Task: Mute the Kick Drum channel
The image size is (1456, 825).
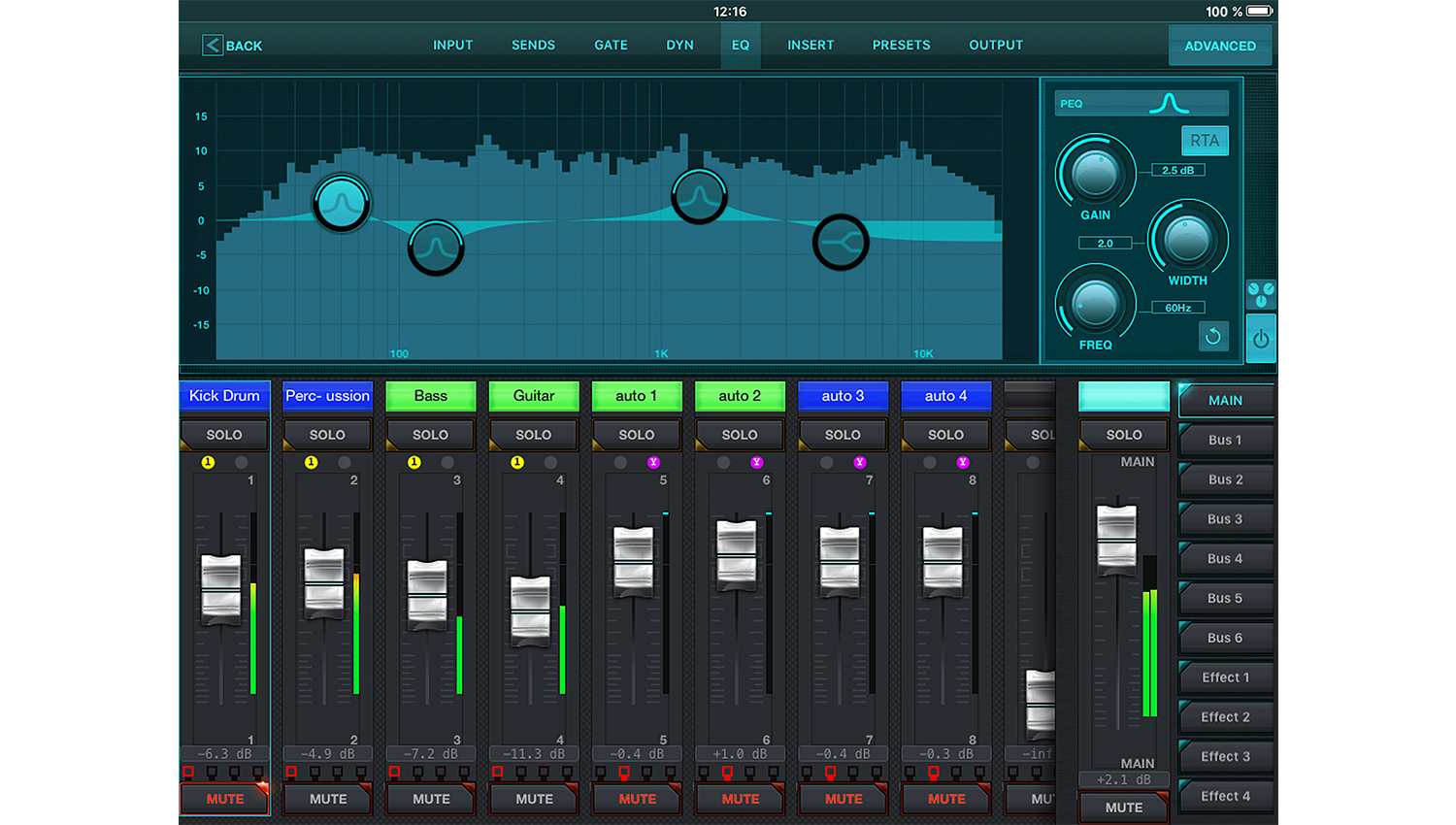Action: point(224,799)
